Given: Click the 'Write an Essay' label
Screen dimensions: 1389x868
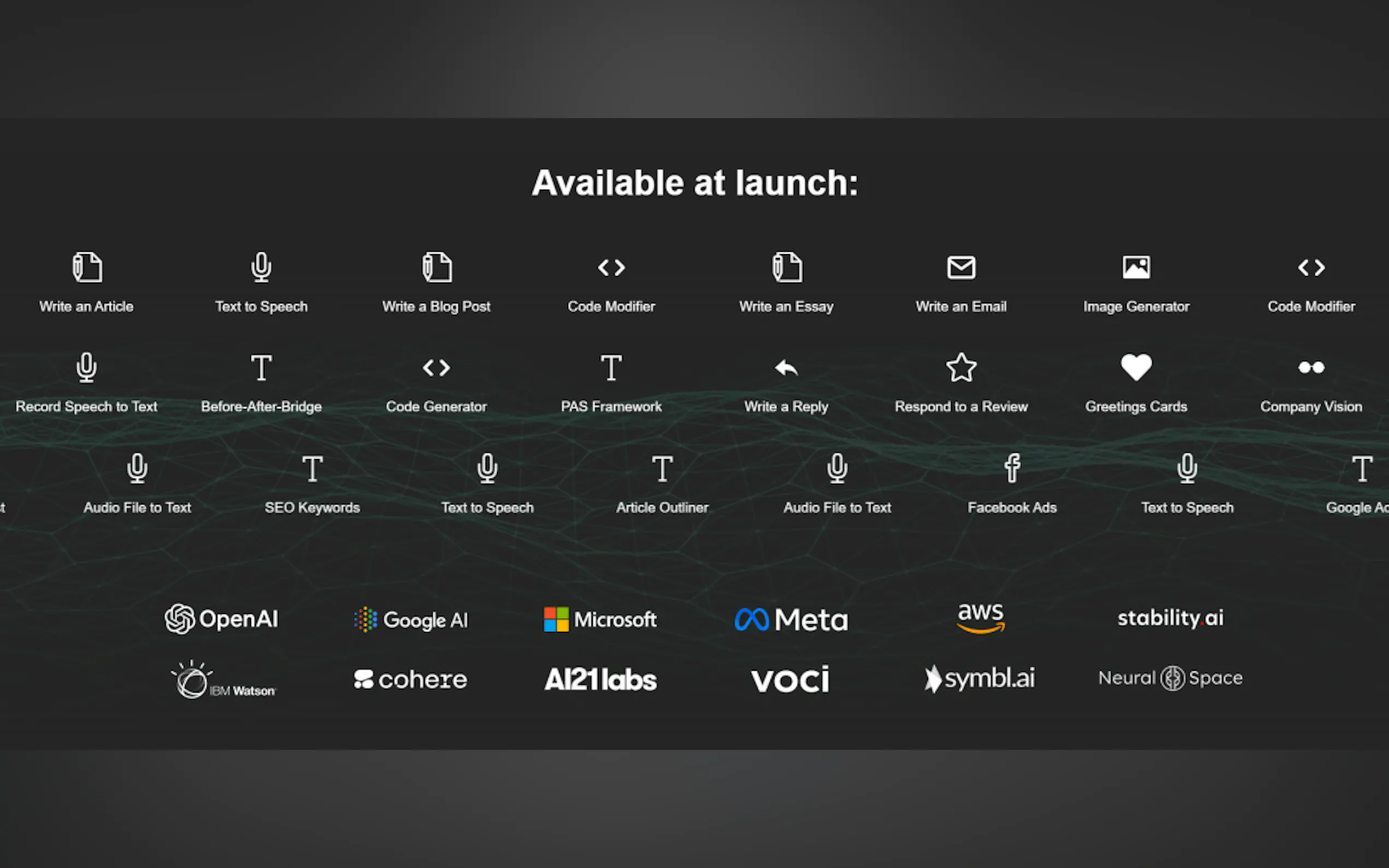Looking at the screenshot, I should tap(786, 307).
